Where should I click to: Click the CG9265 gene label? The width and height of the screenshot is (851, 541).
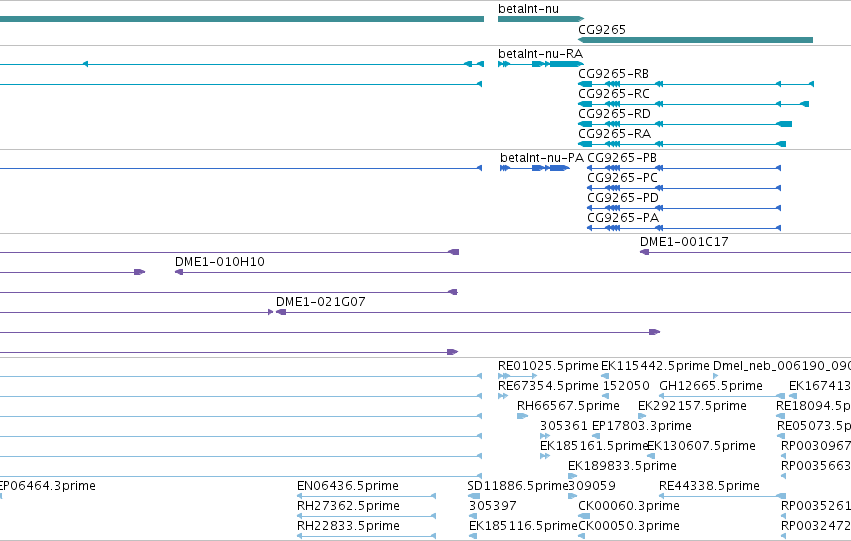pos(602,30)
